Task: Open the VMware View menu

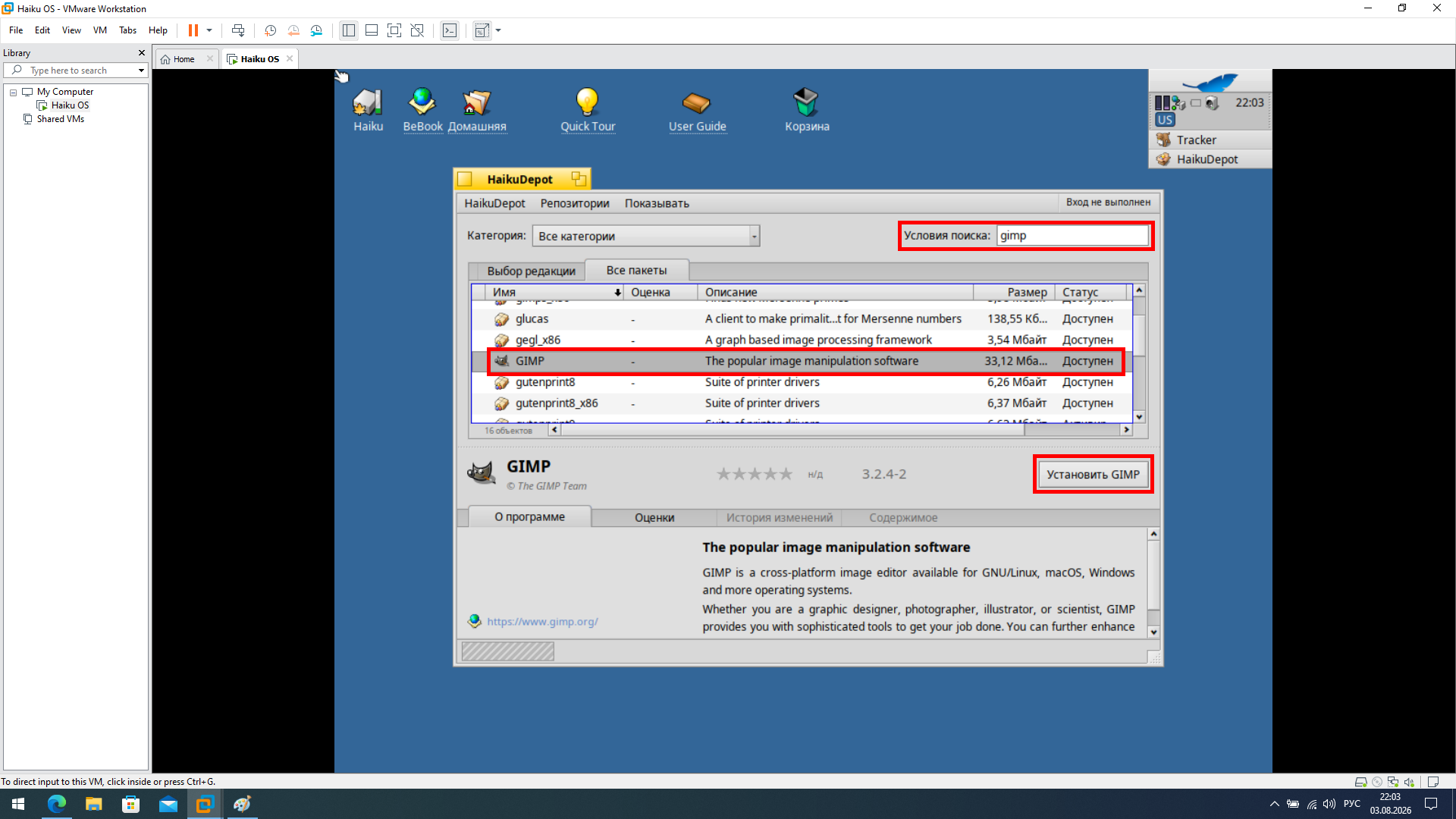Action: click(71, 30)
